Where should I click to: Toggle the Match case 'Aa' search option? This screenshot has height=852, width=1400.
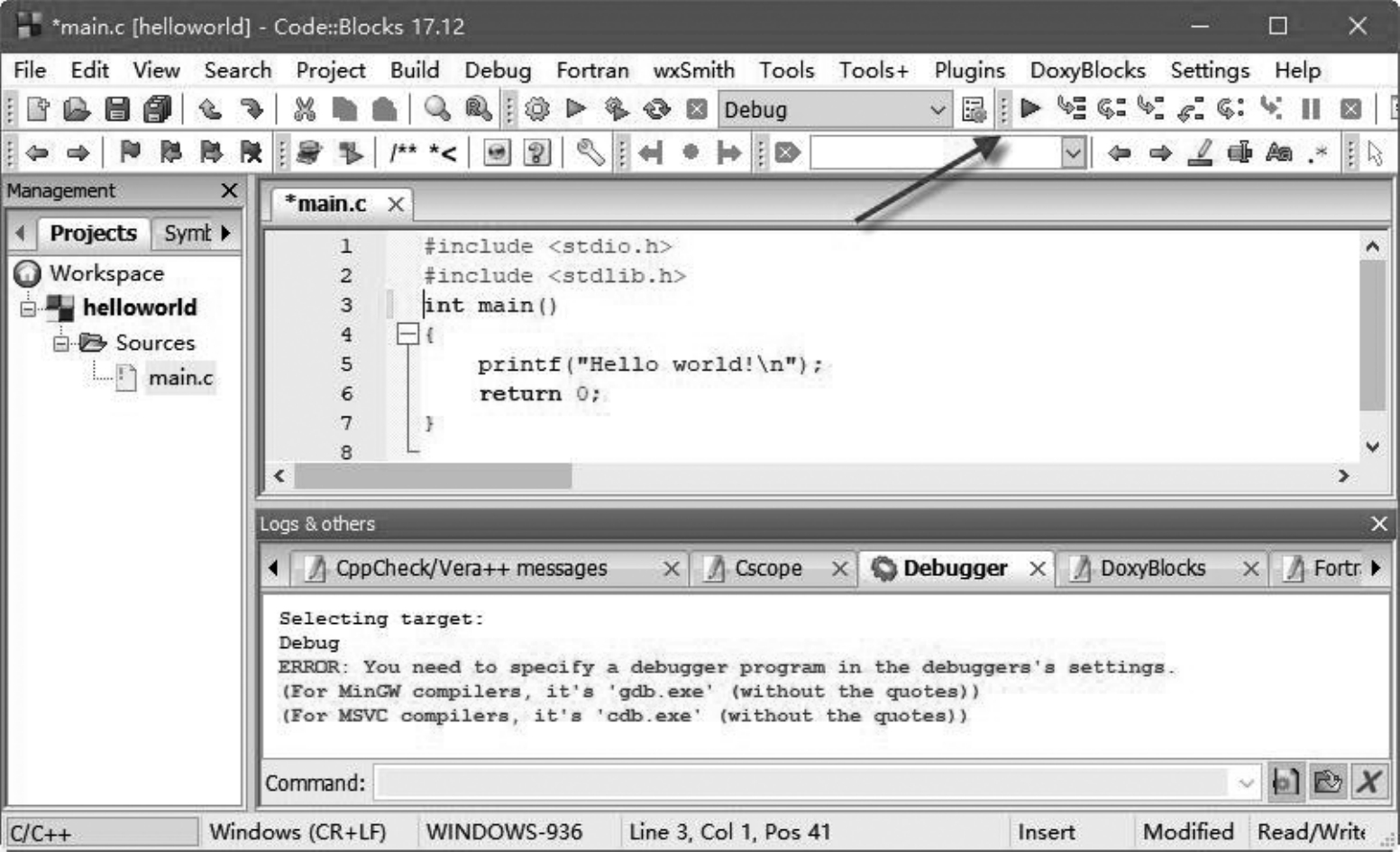[1278, 152]
